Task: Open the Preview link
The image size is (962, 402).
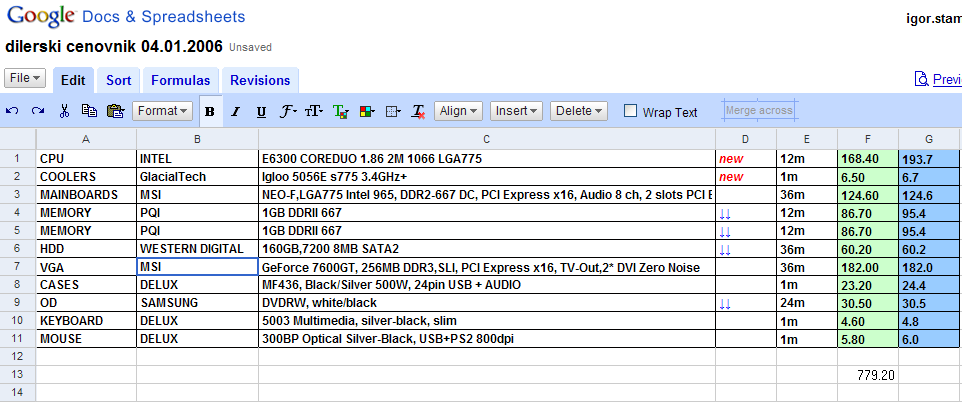Action: pyautogui.click(x=947, y=80)
